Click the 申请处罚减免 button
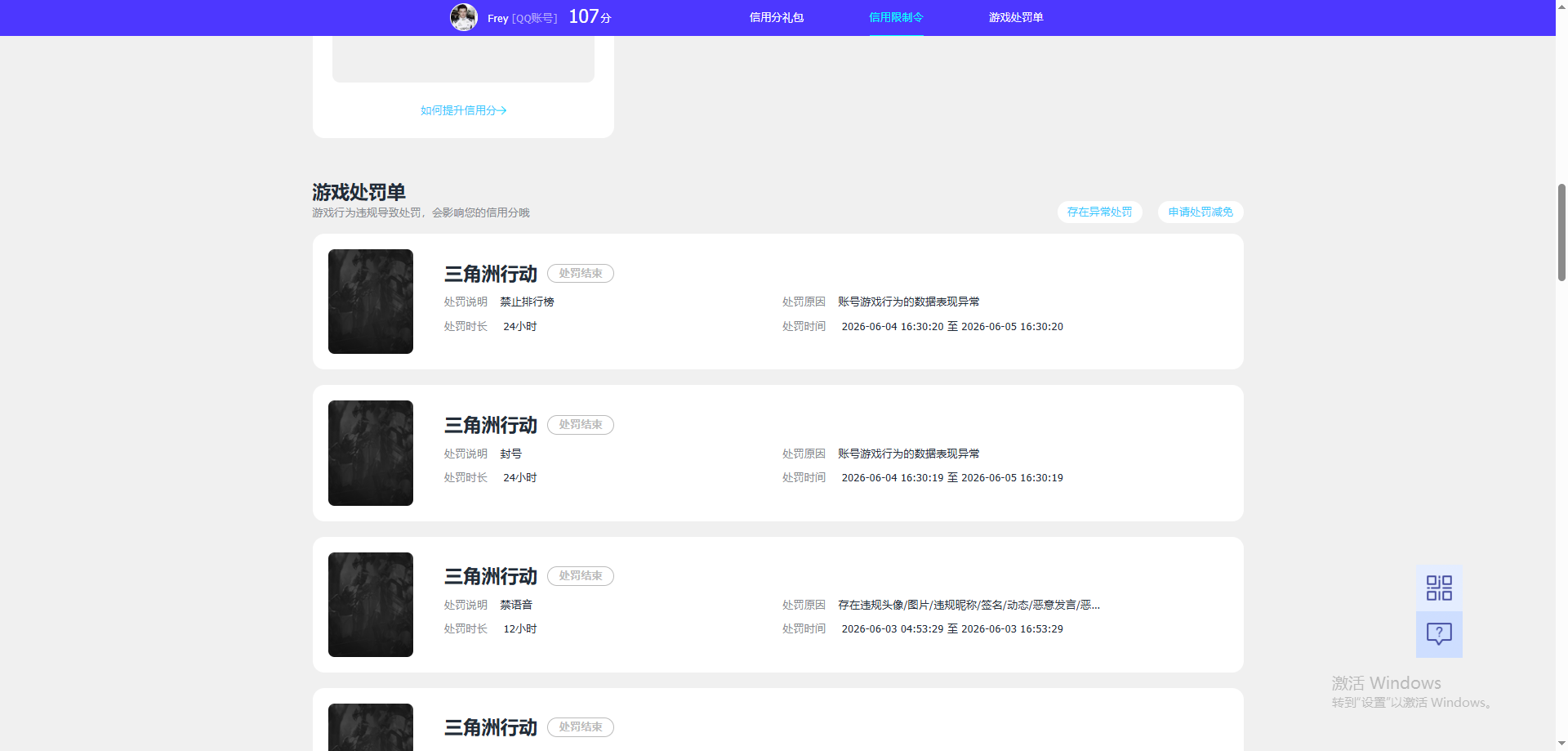Viewport: 1568px width, 751px height. (x=1200, y=212)
